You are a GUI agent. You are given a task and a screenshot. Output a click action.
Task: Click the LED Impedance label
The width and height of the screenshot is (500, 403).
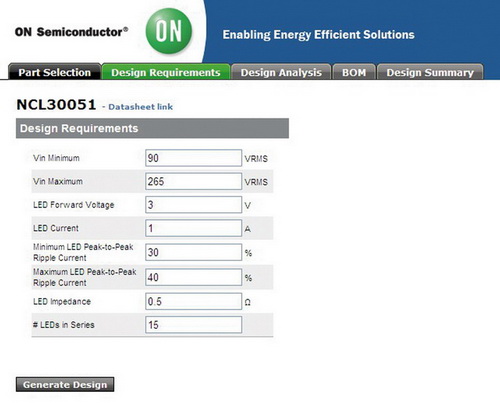click(x=62, y=302)
